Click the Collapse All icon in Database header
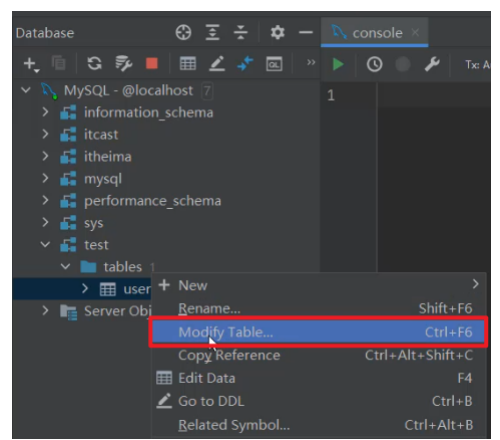Viewport: 500px width, 440px height. [240, 33]
